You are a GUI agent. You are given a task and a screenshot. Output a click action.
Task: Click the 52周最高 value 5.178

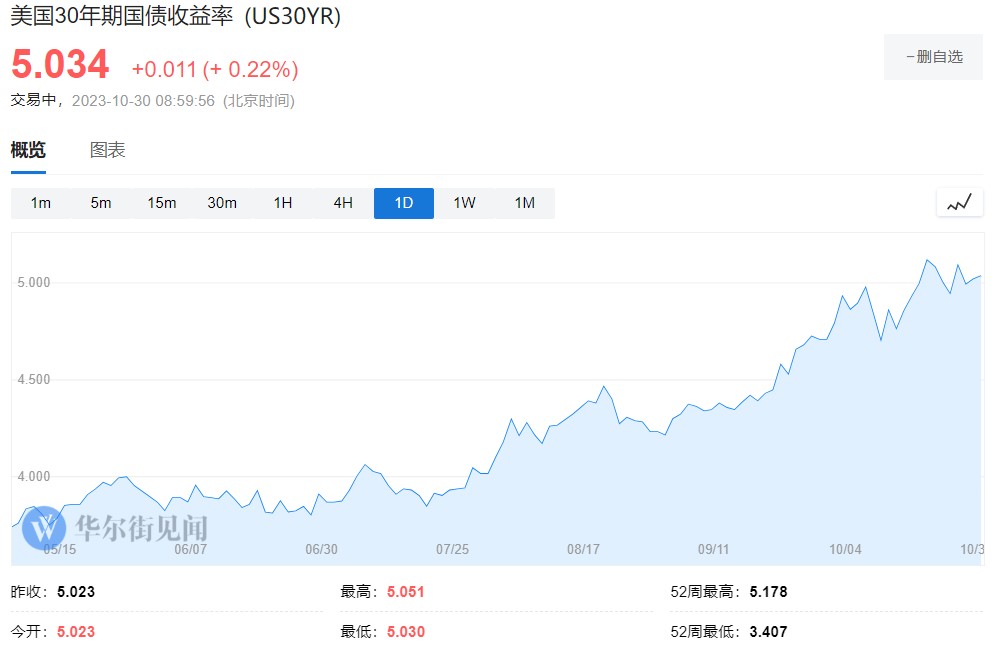click(768, 592)
